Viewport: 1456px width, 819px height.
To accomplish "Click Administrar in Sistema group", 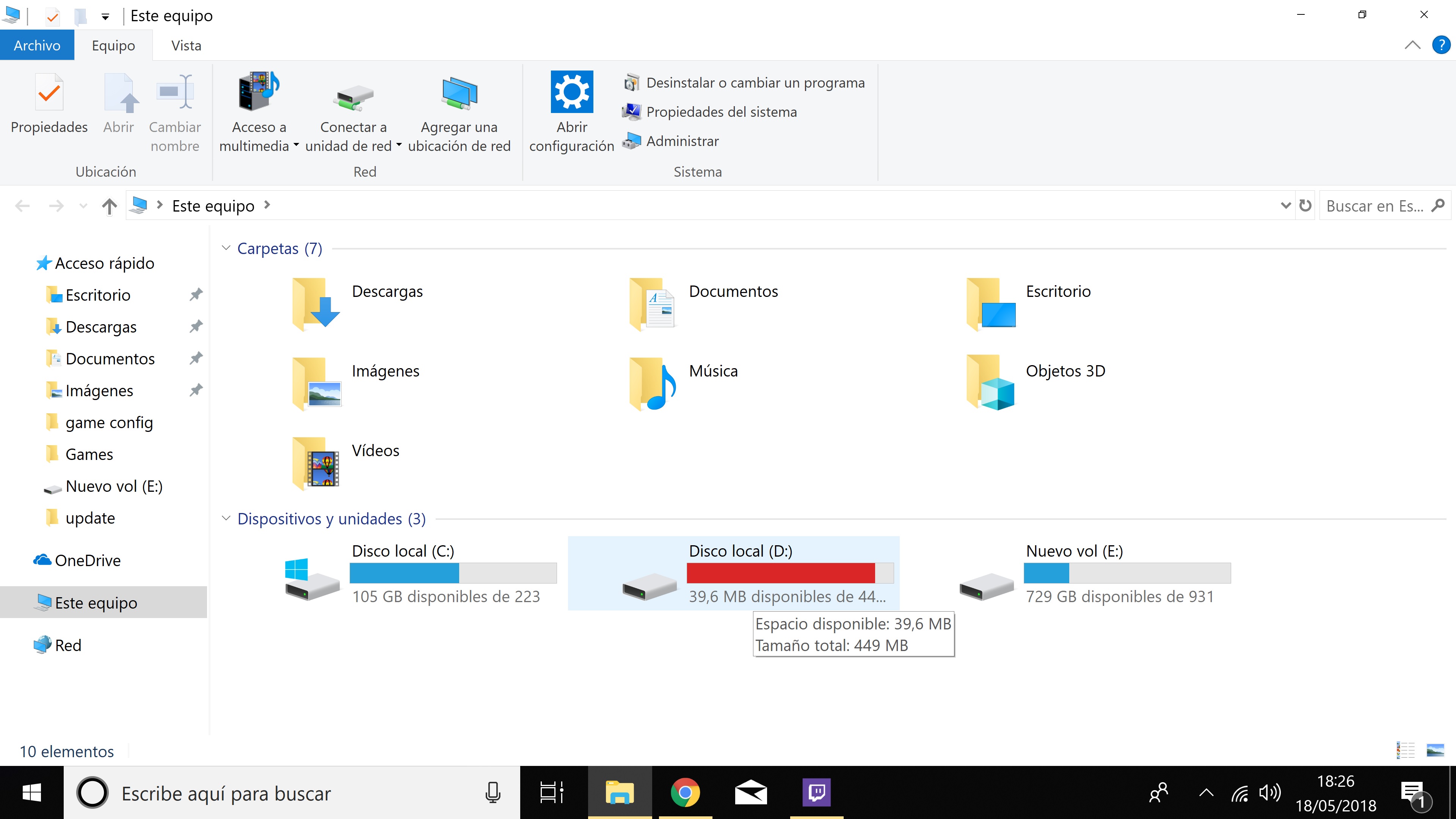I will [x=671, y=141].
